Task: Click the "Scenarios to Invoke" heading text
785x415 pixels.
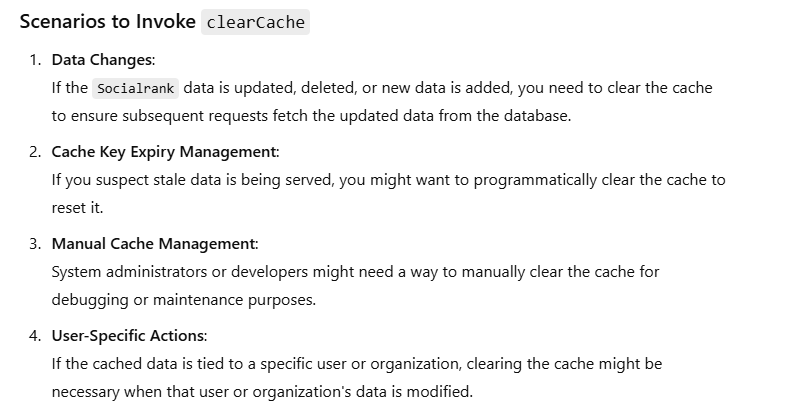Action: [107, 22]
